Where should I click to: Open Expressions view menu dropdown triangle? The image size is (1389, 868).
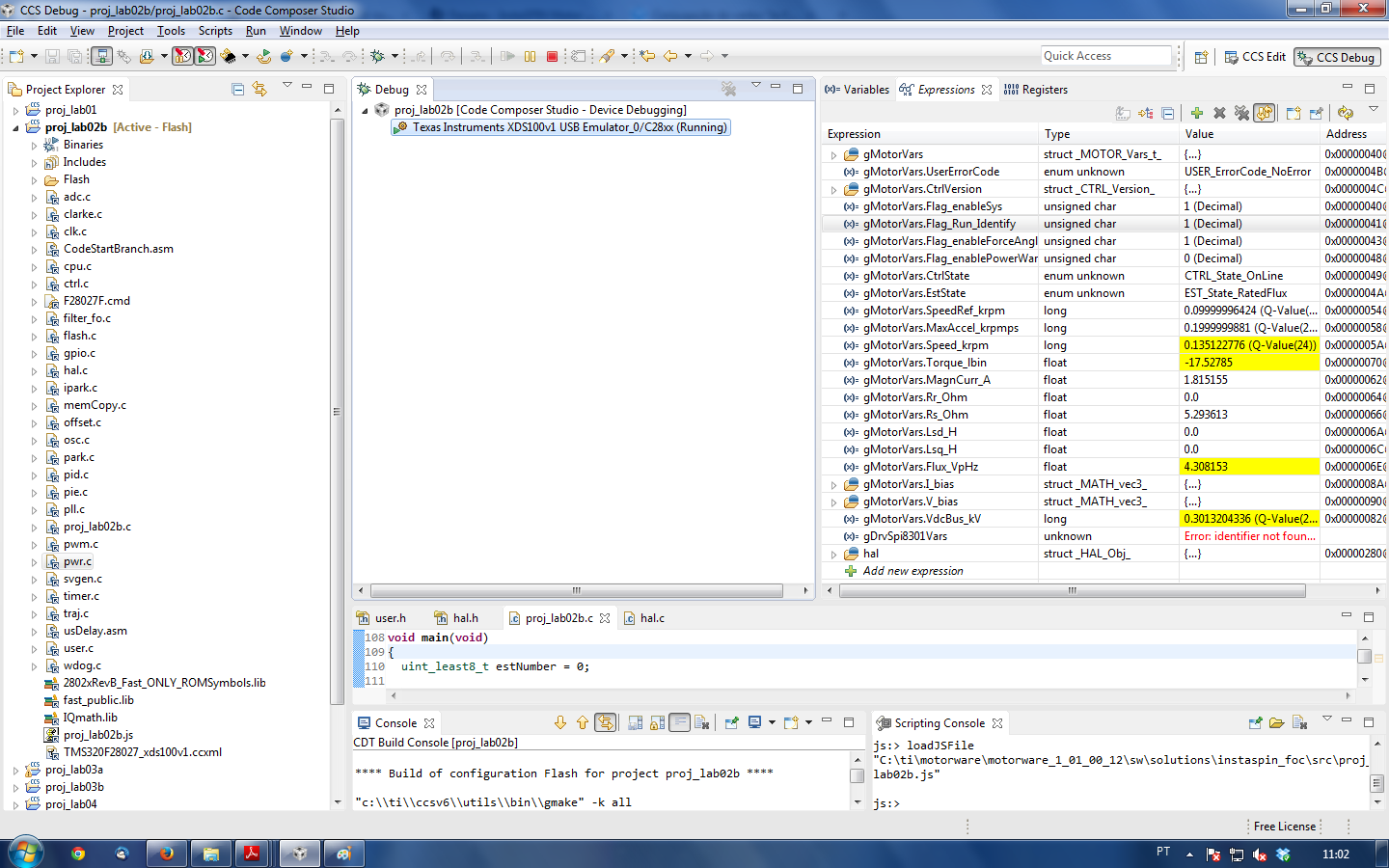coord(1374,109)
